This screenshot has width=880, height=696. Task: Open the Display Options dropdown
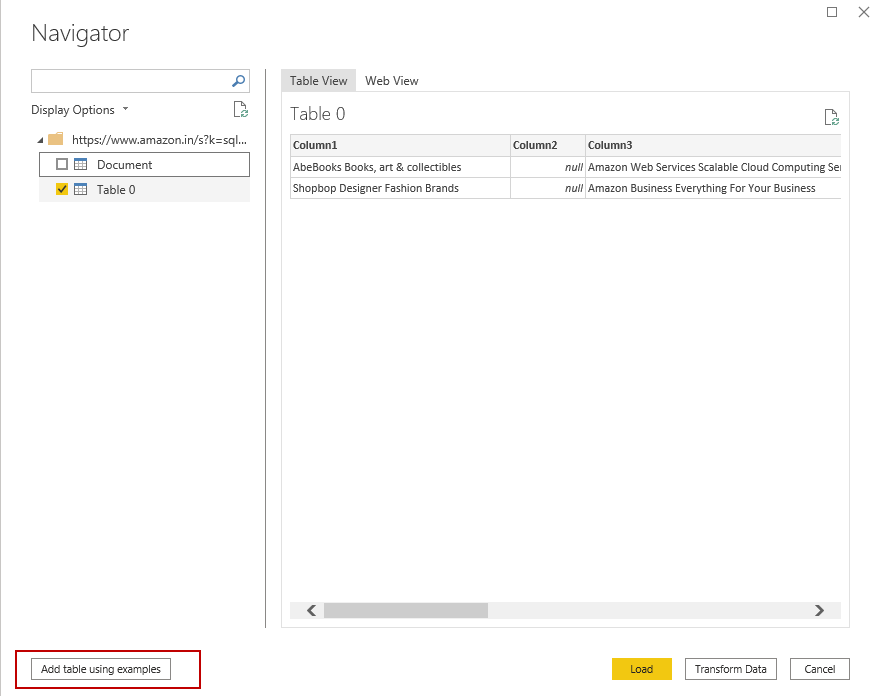[80, 109]
